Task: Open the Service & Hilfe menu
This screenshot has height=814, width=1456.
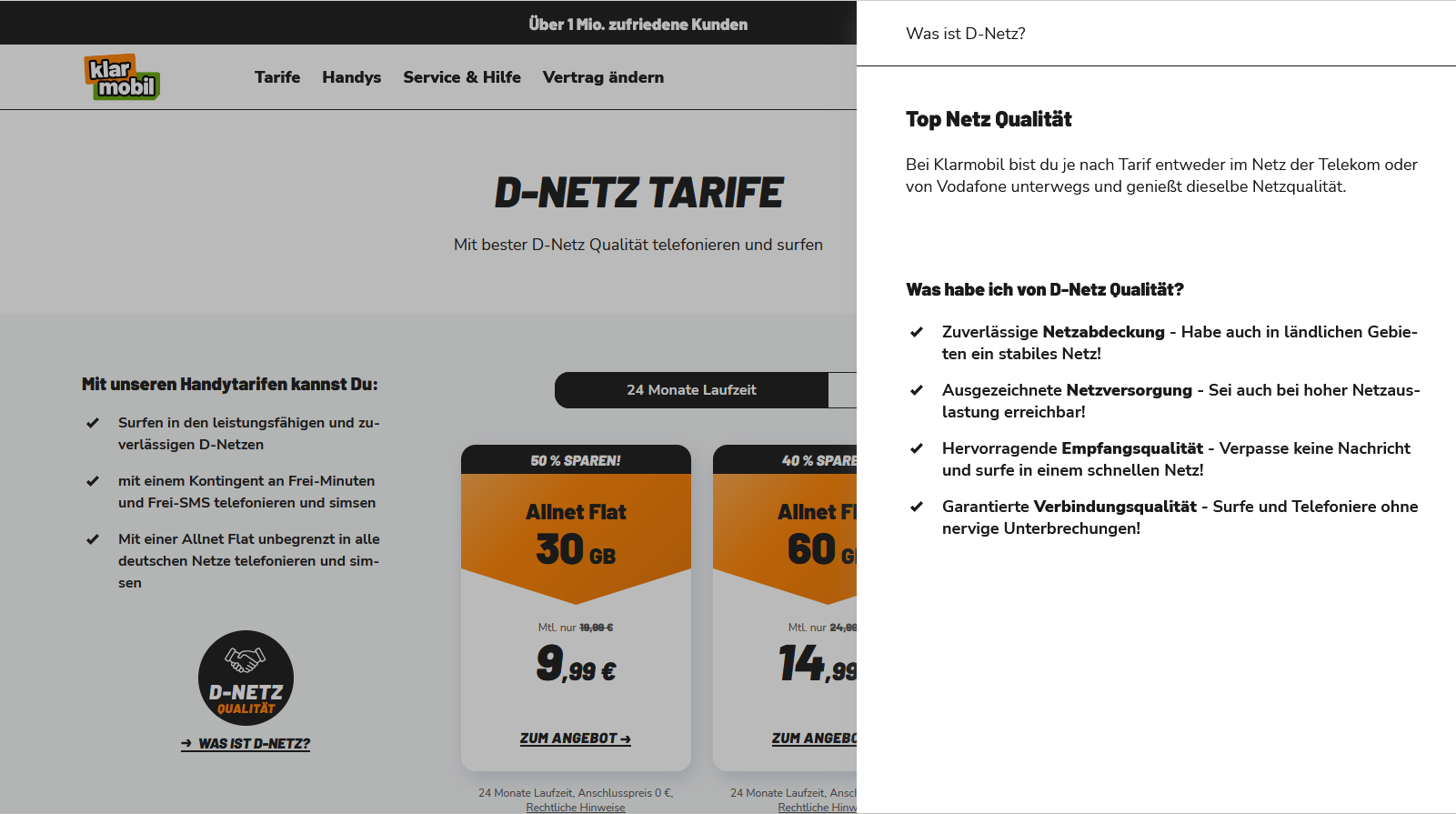Action: pyautogui.click(x=462, y=77)
